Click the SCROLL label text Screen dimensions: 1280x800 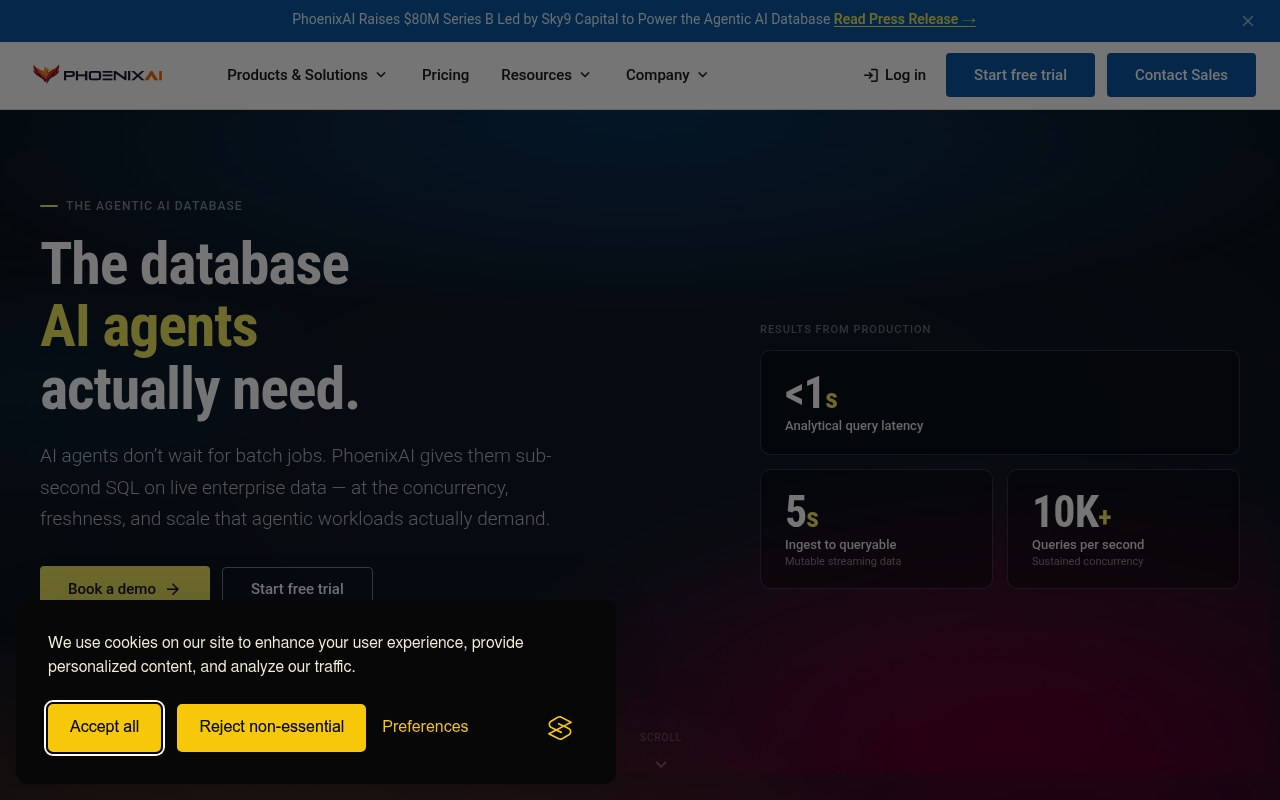pos(661,737)
